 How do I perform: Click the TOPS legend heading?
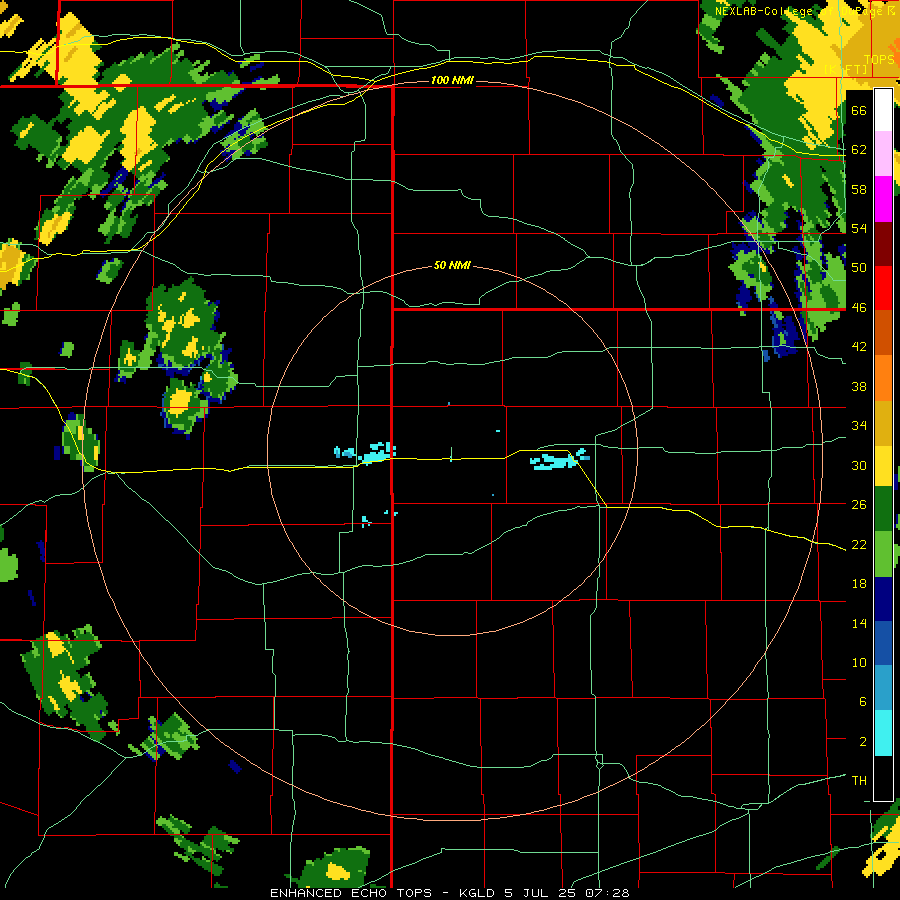(x=879, y=60)
